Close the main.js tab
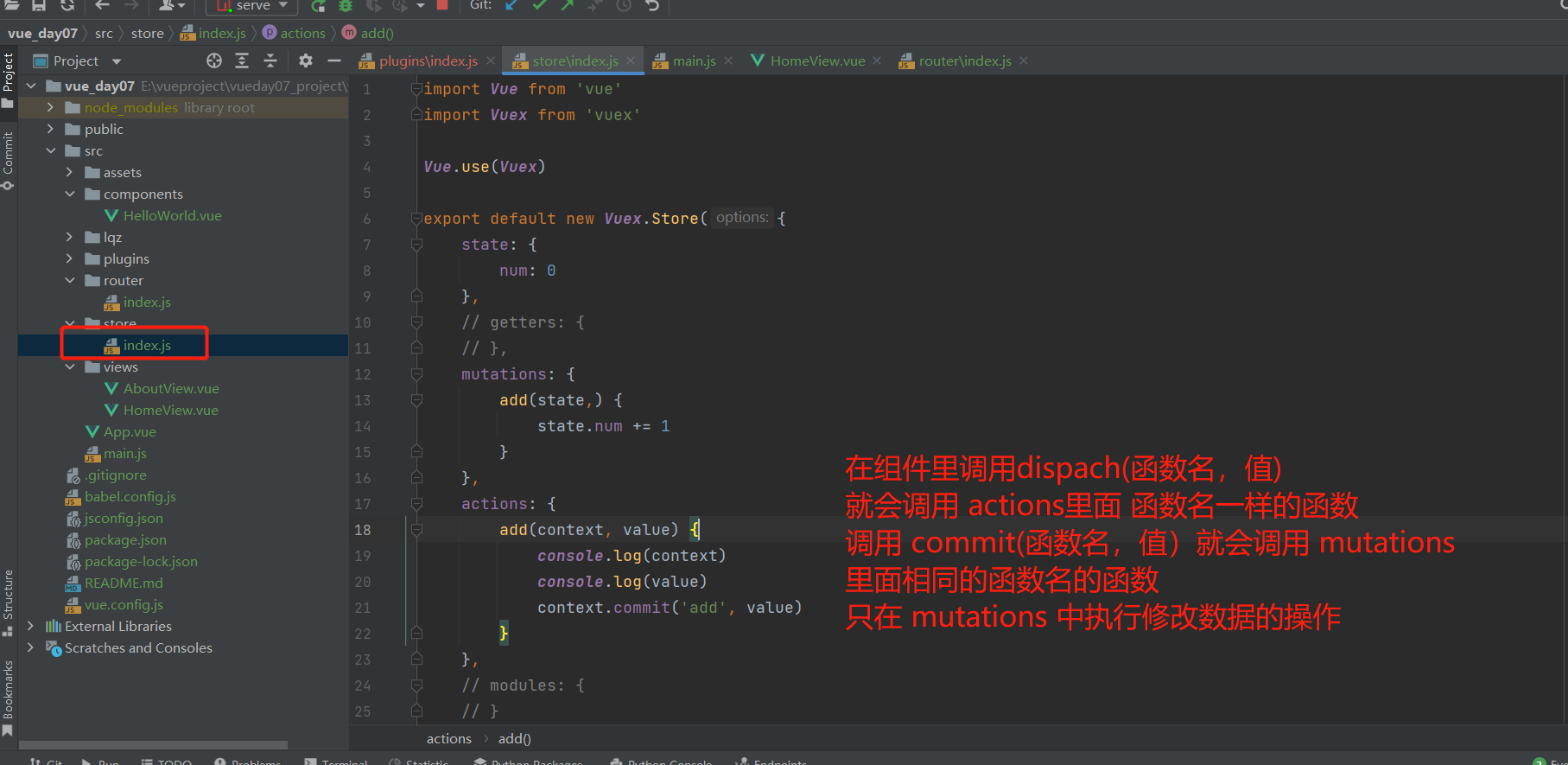 coord(728,61)
